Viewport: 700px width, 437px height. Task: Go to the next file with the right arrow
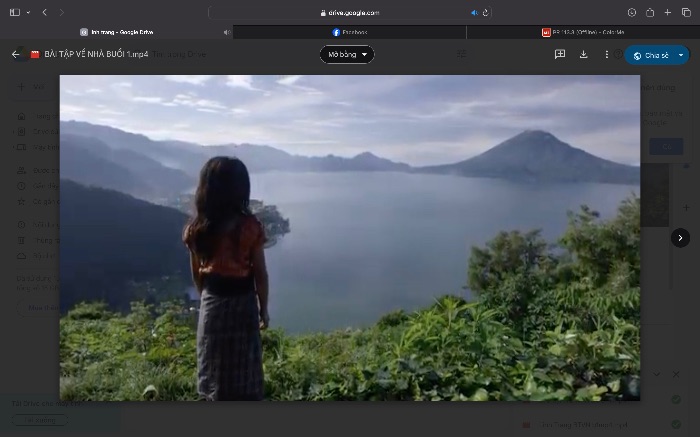coord(680,238)
